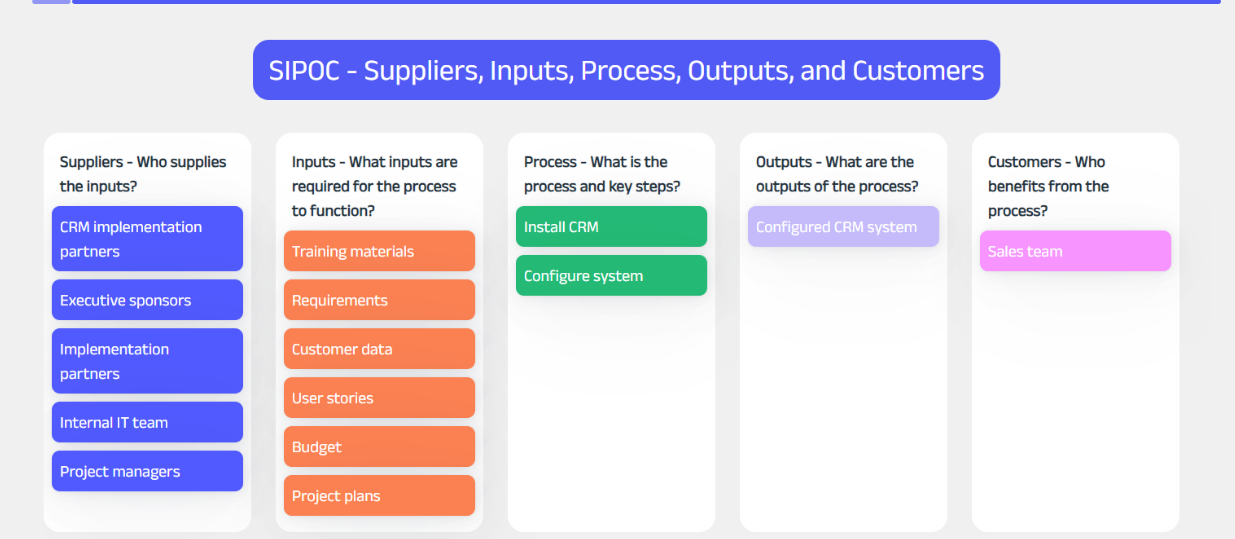1235x539 pixels.
Task: Select the Training materials input card
Action: 379,251
